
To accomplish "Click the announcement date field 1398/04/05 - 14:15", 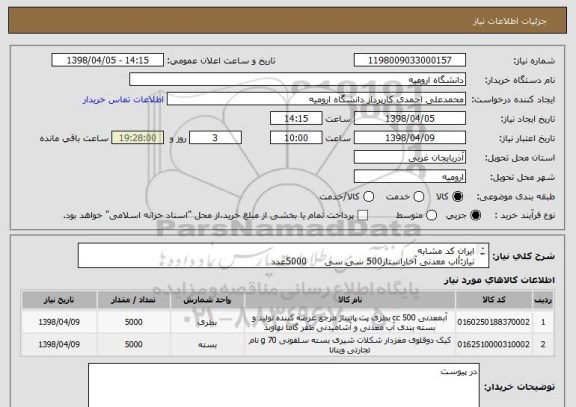I will tap(108, 60).
